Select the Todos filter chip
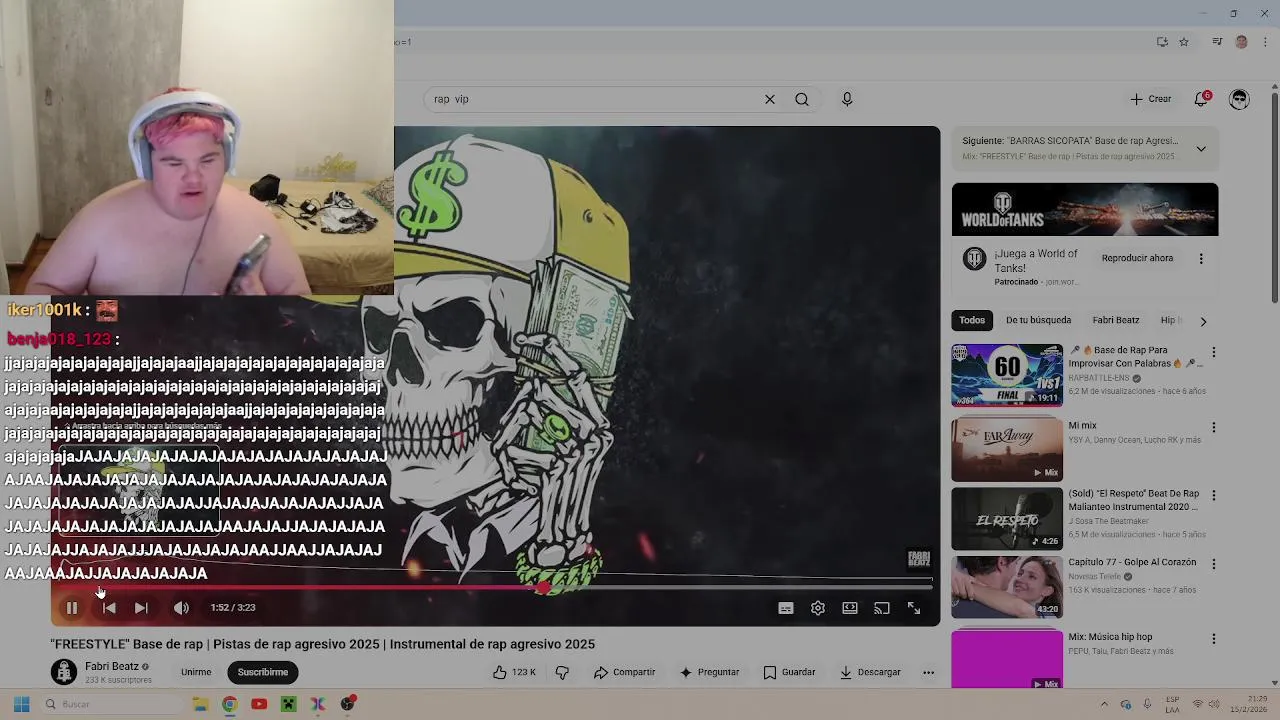The image size is (1280, 720). [972, 320]
